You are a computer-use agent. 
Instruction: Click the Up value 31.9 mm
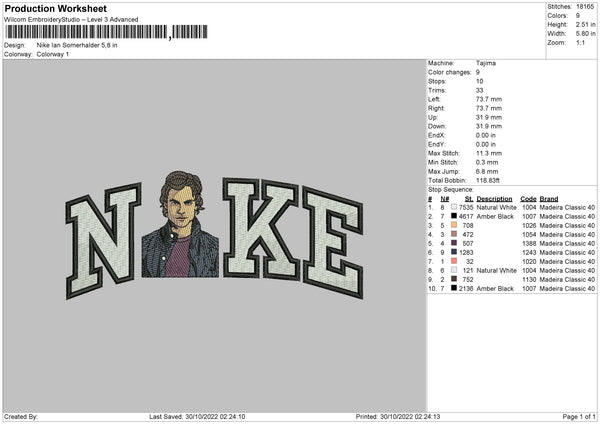[489, 117]
